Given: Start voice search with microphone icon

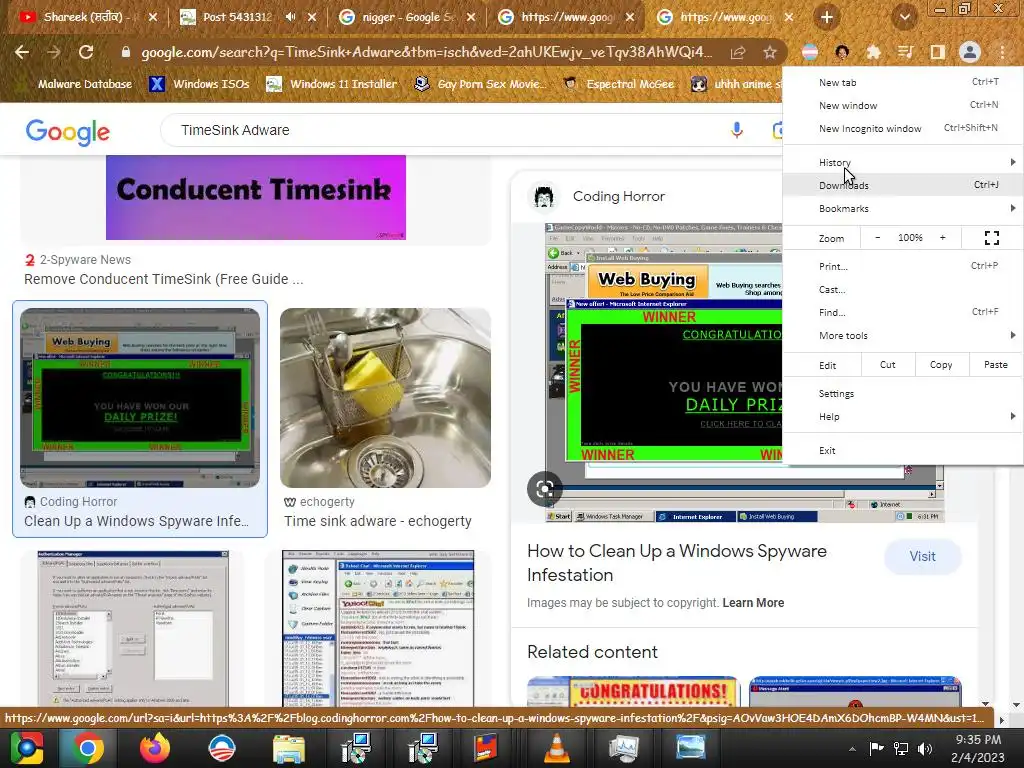Looking at the screenshot, I should click(x=737, y=130).
